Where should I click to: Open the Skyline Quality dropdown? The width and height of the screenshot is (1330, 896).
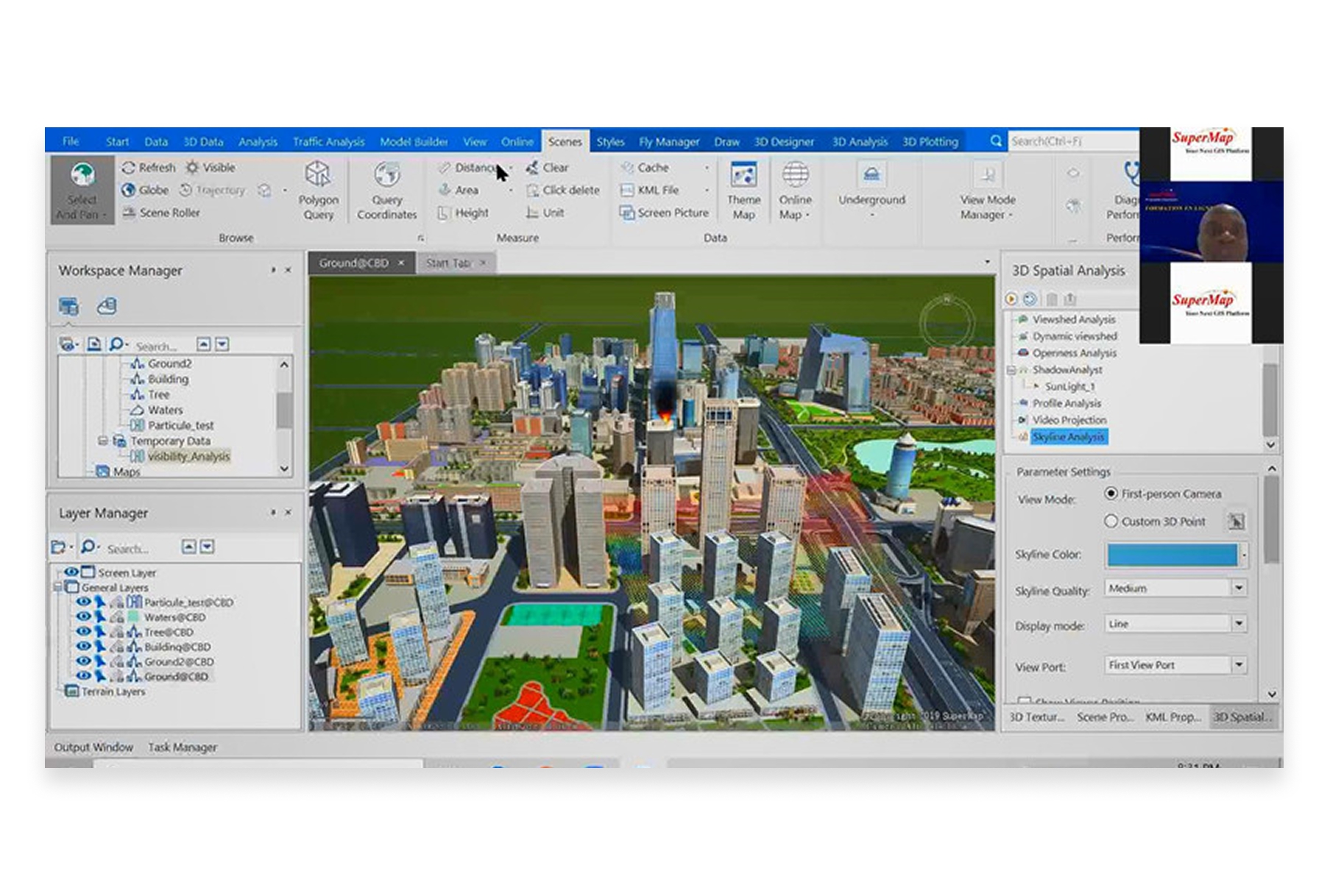(1239, 589)
